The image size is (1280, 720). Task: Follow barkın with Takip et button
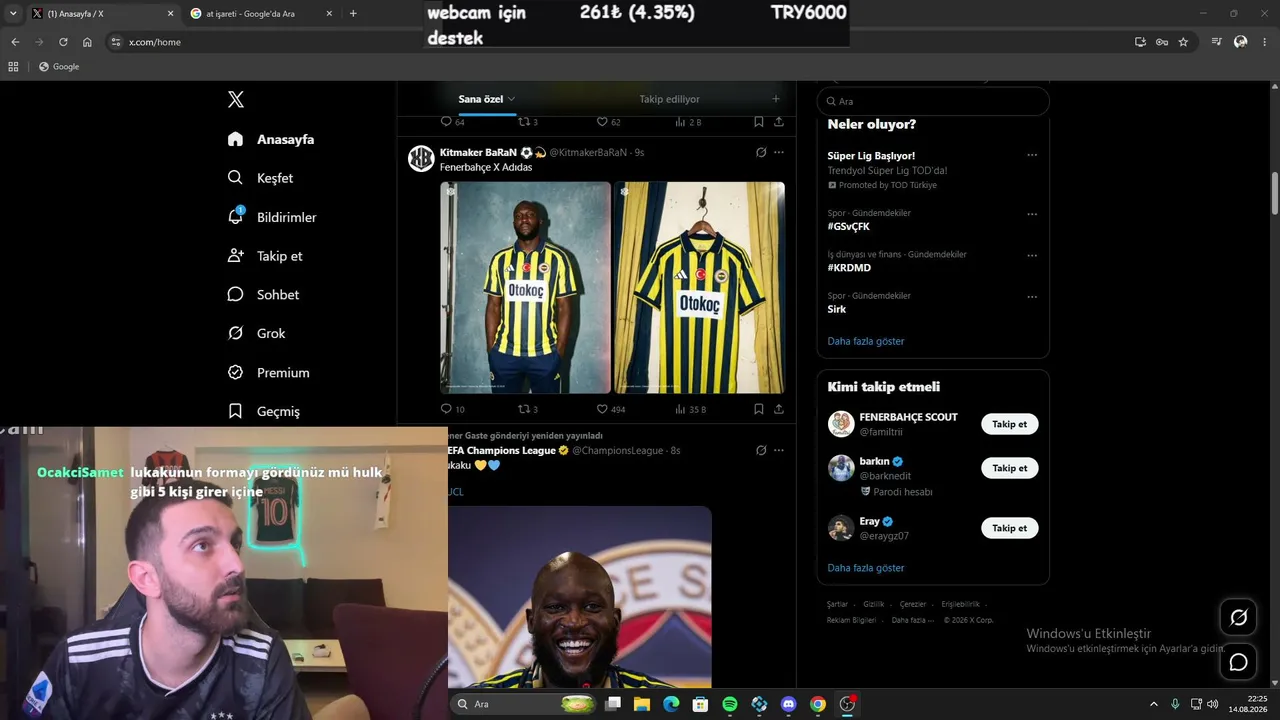(x=1009, y=468)
